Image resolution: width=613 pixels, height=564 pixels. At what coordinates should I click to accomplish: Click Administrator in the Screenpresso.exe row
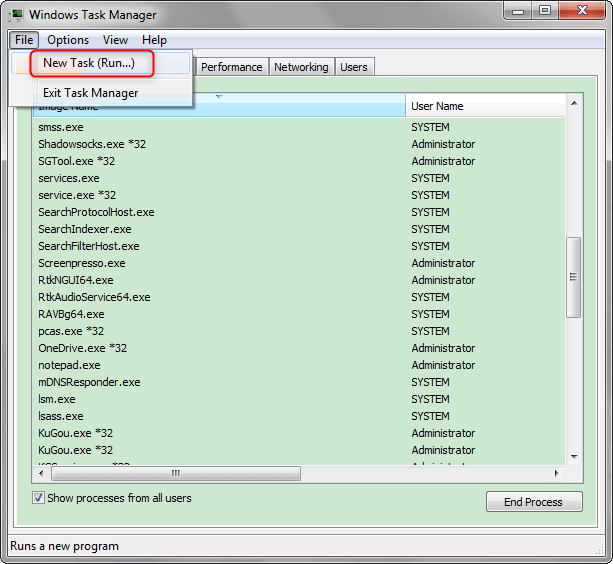tap(443, 263)
